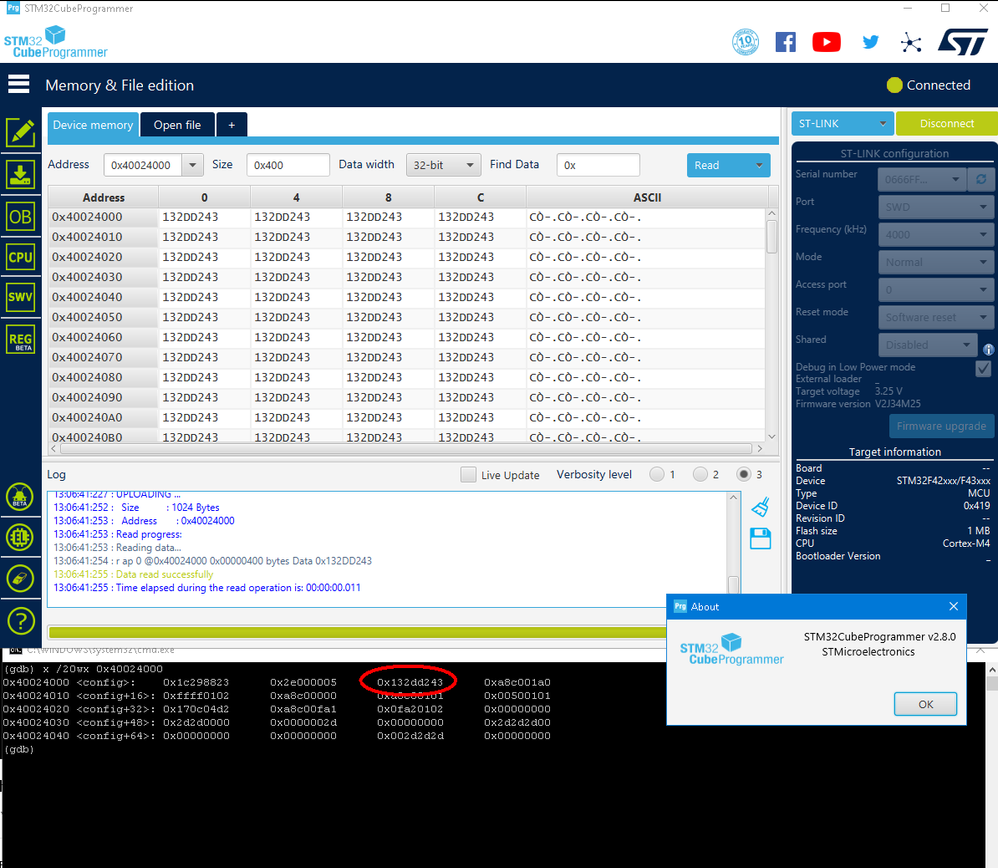Click OK in About dialog

[x=925, y=704]
